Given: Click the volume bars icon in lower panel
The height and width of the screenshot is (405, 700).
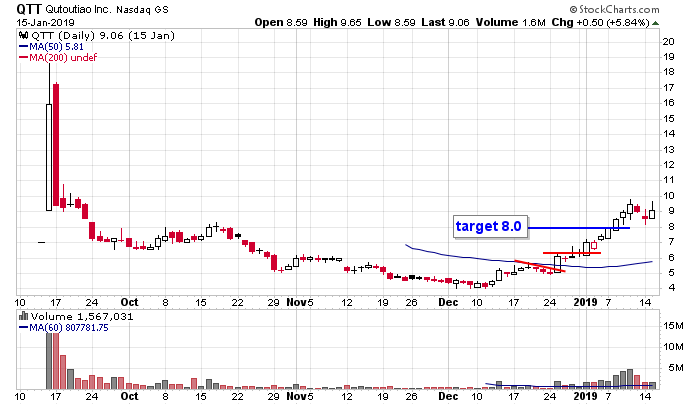Looking at the screenshot, I should click(23, 316).
